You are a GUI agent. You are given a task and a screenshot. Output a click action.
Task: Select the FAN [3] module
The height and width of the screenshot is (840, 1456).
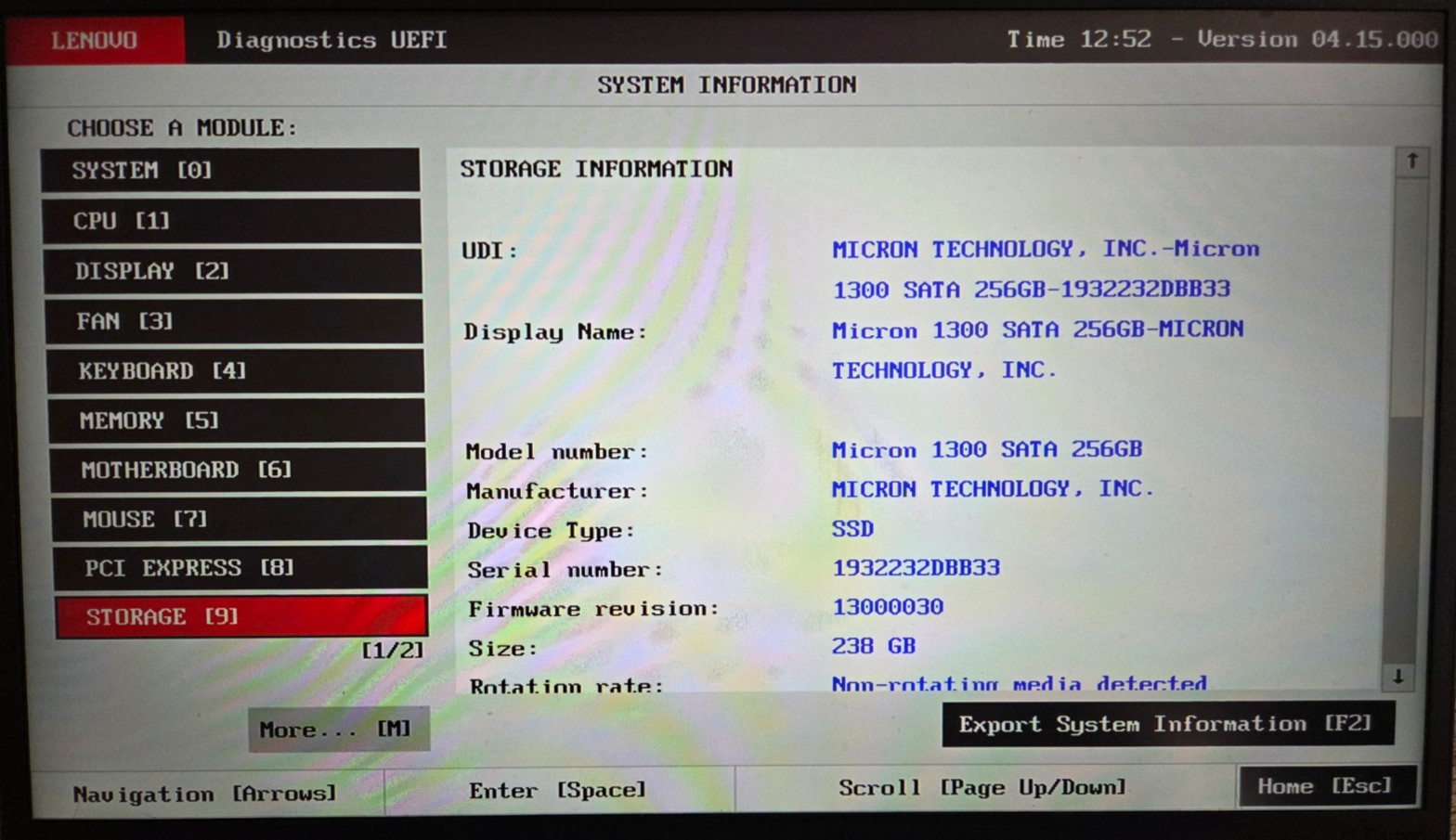[234, 321]
